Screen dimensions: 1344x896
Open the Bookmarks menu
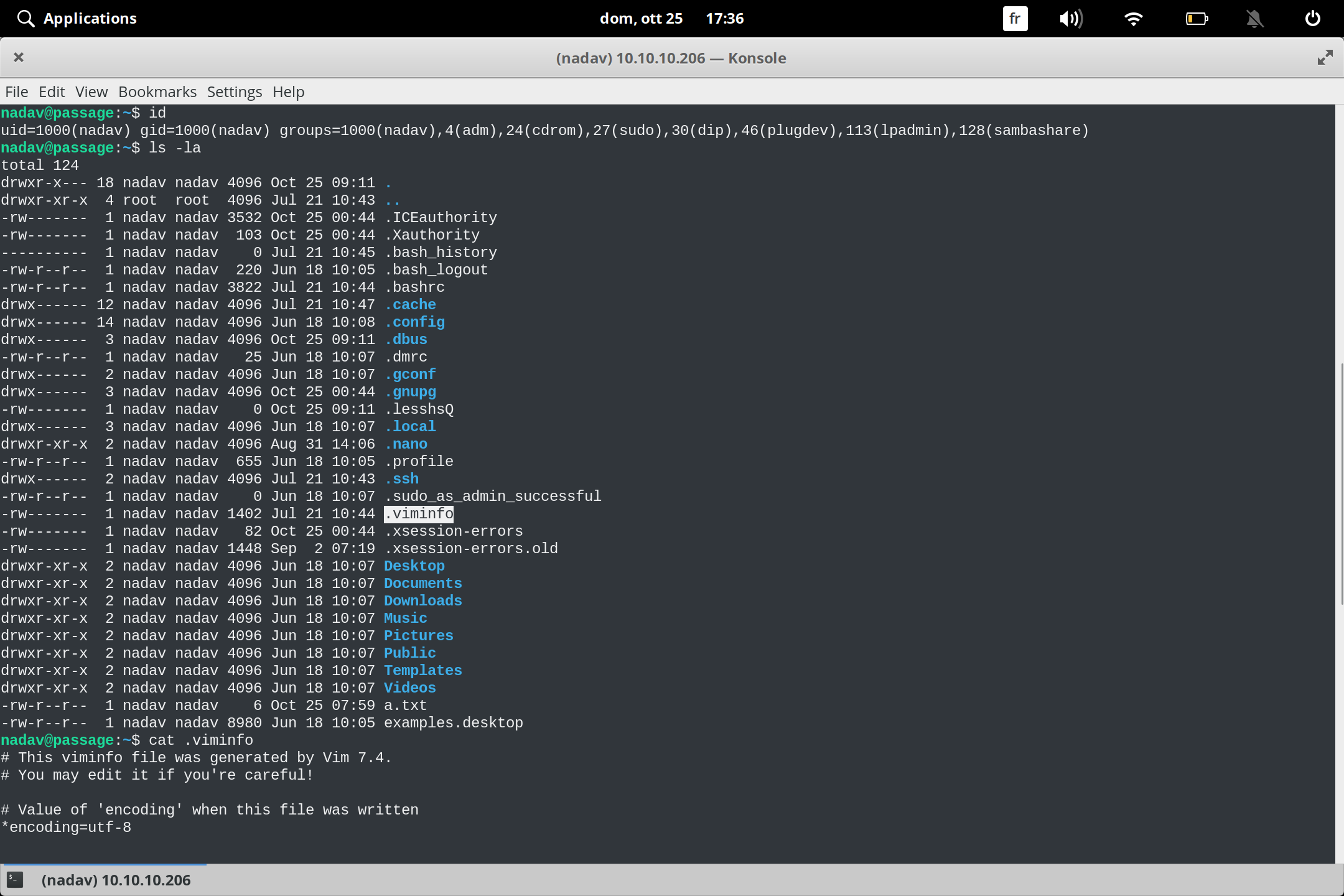pyautogui.click(x=157, y=91)
